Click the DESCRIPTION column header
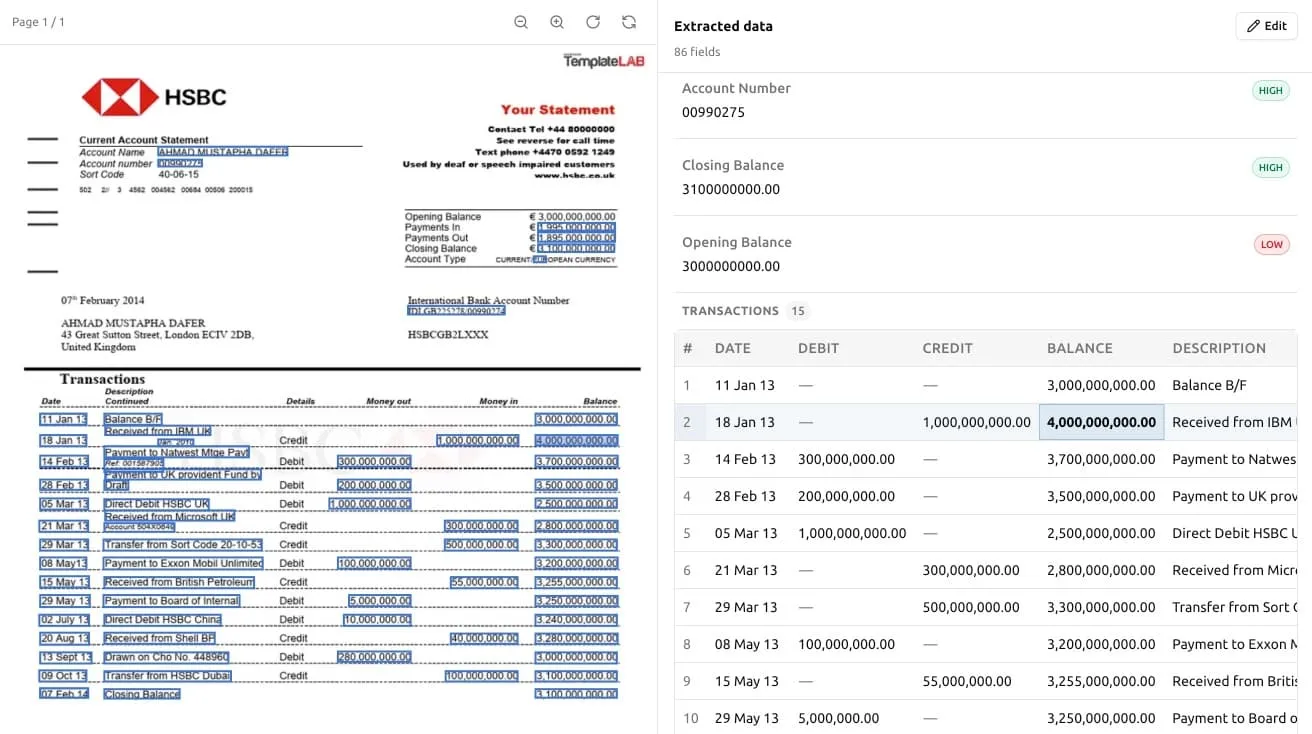This screenshot has height=734, width=1312. coord(1219,348)
